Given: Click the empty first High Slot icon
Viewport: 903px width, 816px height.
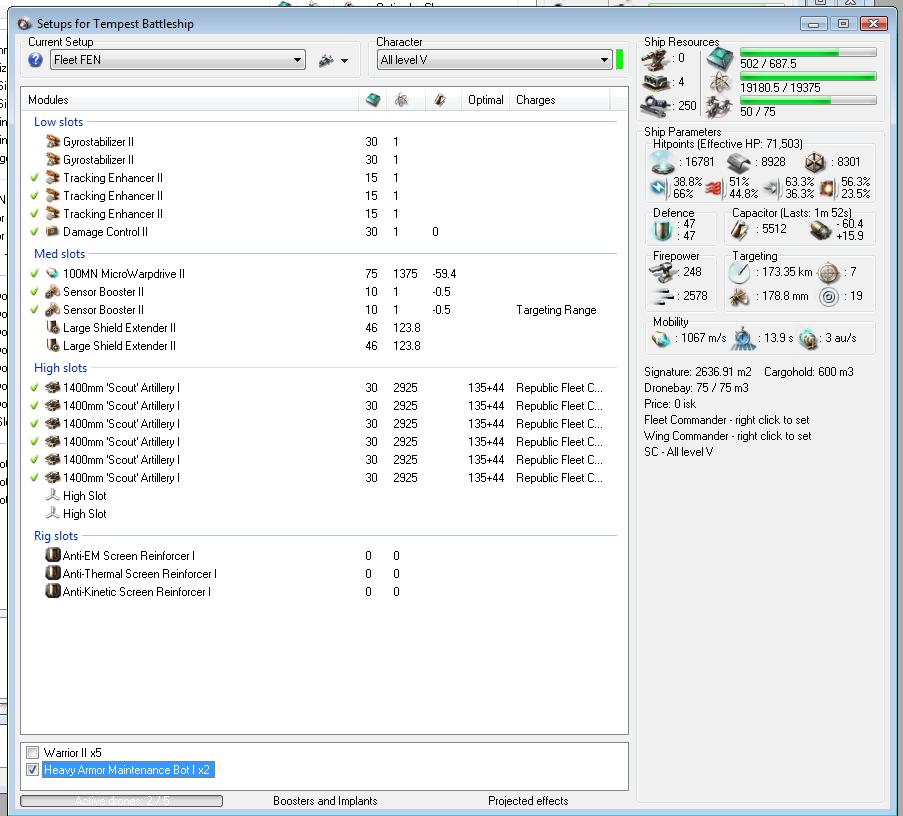Looking at the screenshot, I should pos(53,495).
